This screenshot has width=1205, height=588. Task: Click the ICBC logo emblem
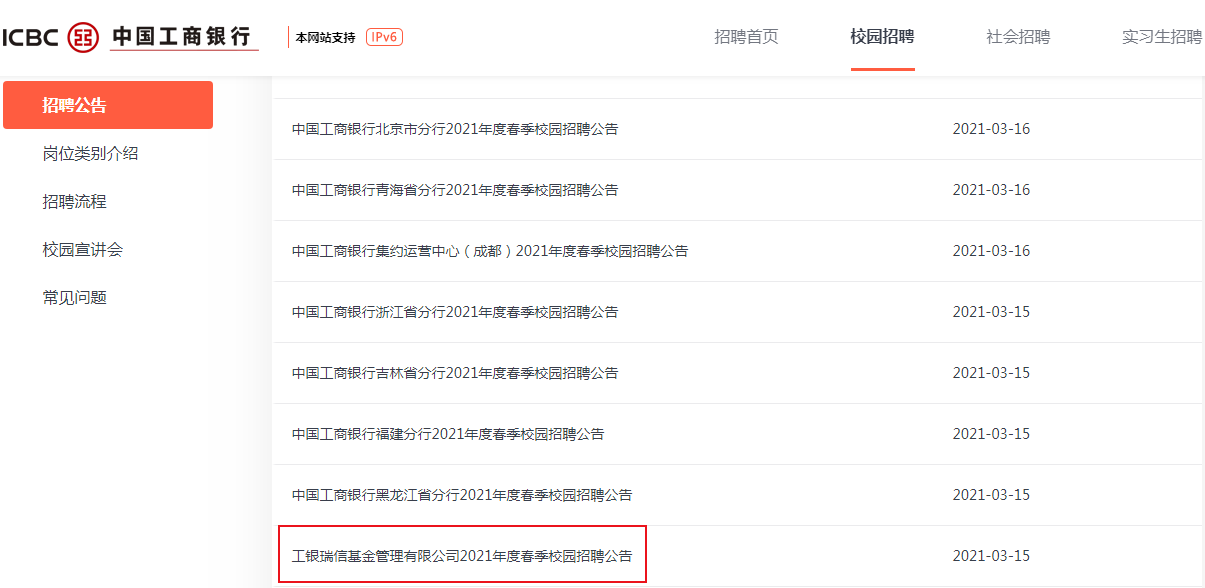tap(83, 37)
